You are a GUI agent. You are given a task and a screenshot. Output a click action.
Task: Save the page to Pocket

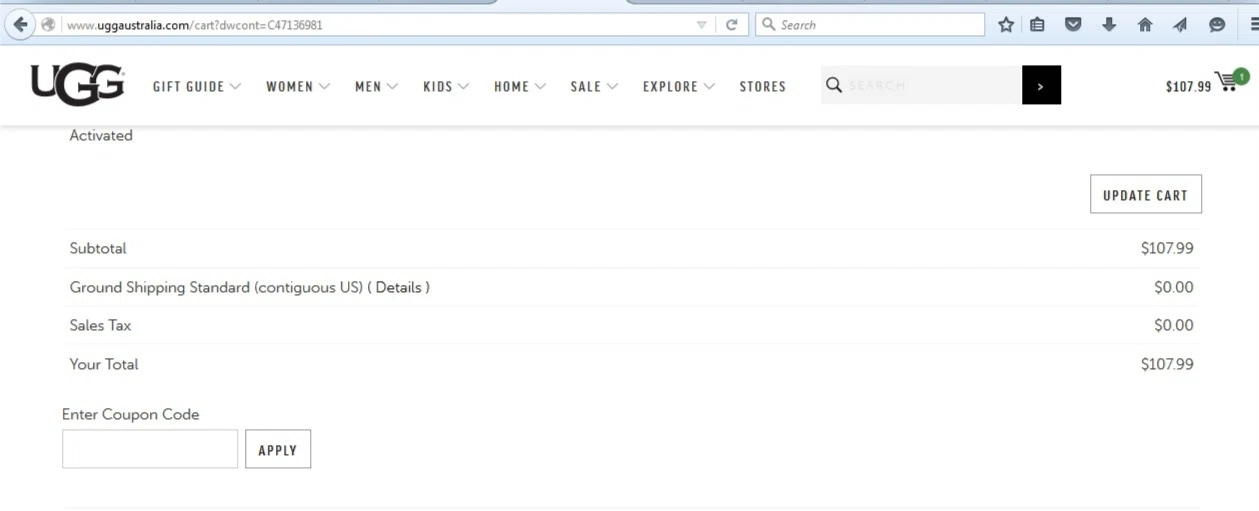(1073, 25)
